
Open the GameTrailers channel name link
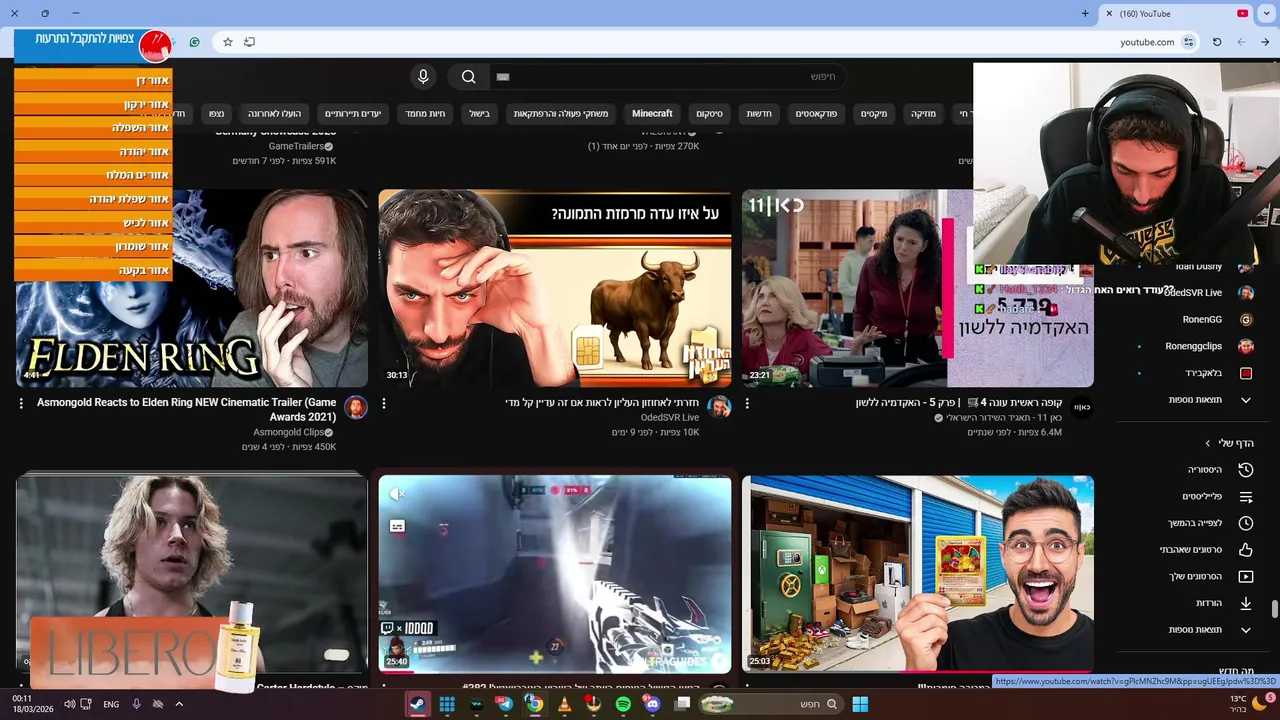pos(296,146)
